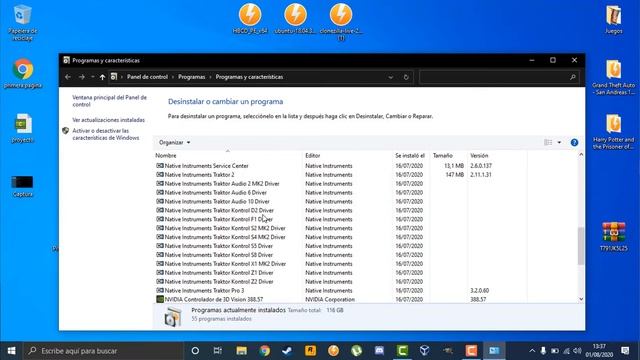Open Panel de control breadcrumb
Image resolution: width=640 pixels, height=360 pixels.
pyautogui.click(x=147, y=77)
